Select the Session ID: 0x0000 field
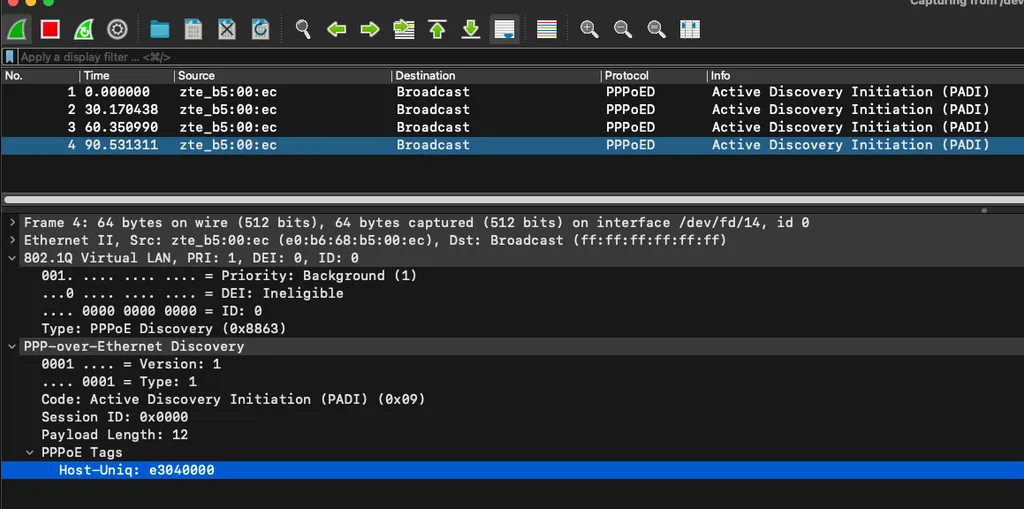The image size is (1024, 509). click(114, 417)
